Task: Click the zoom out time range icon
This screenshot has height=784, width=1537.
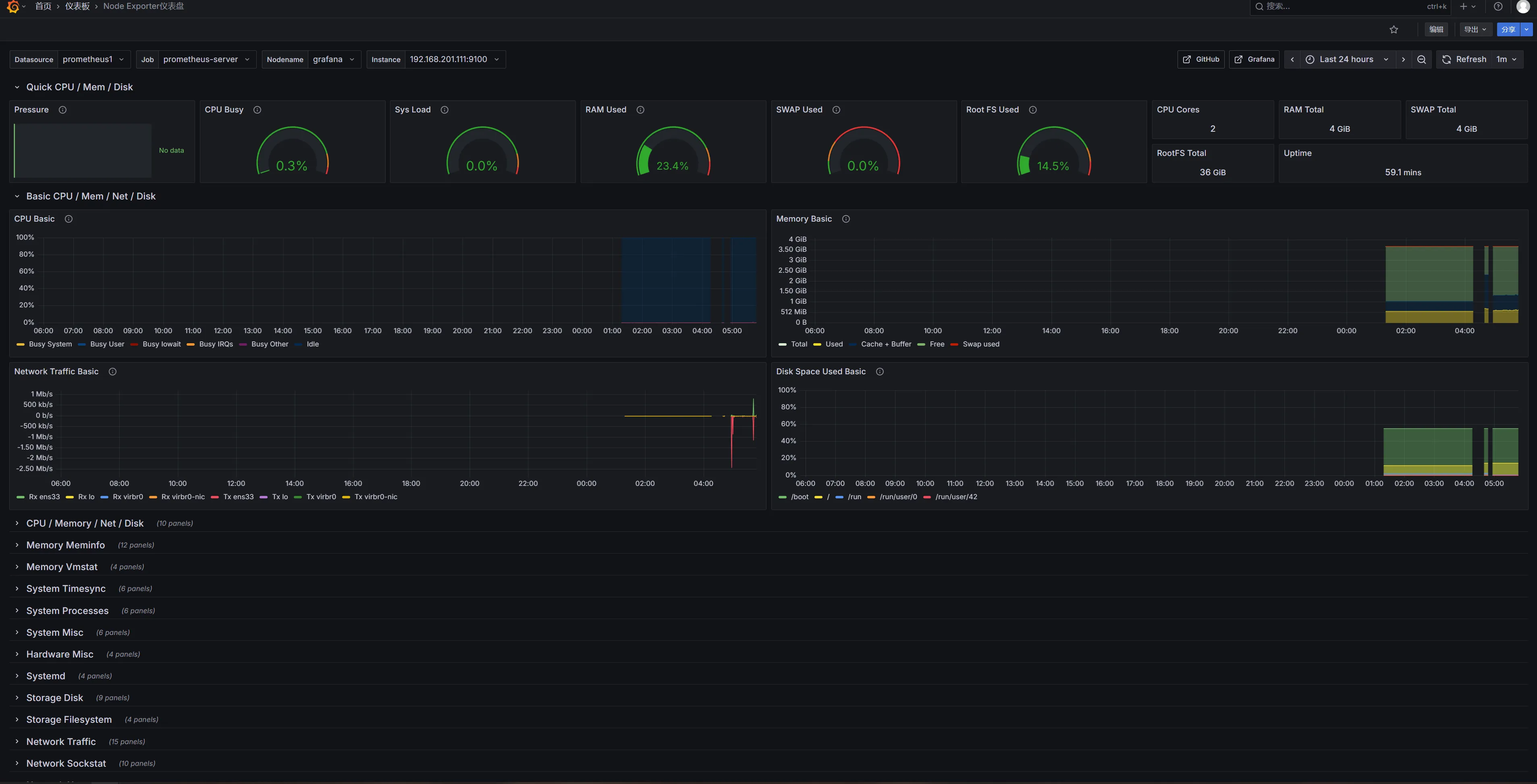Action: [x=1422, y=60]
